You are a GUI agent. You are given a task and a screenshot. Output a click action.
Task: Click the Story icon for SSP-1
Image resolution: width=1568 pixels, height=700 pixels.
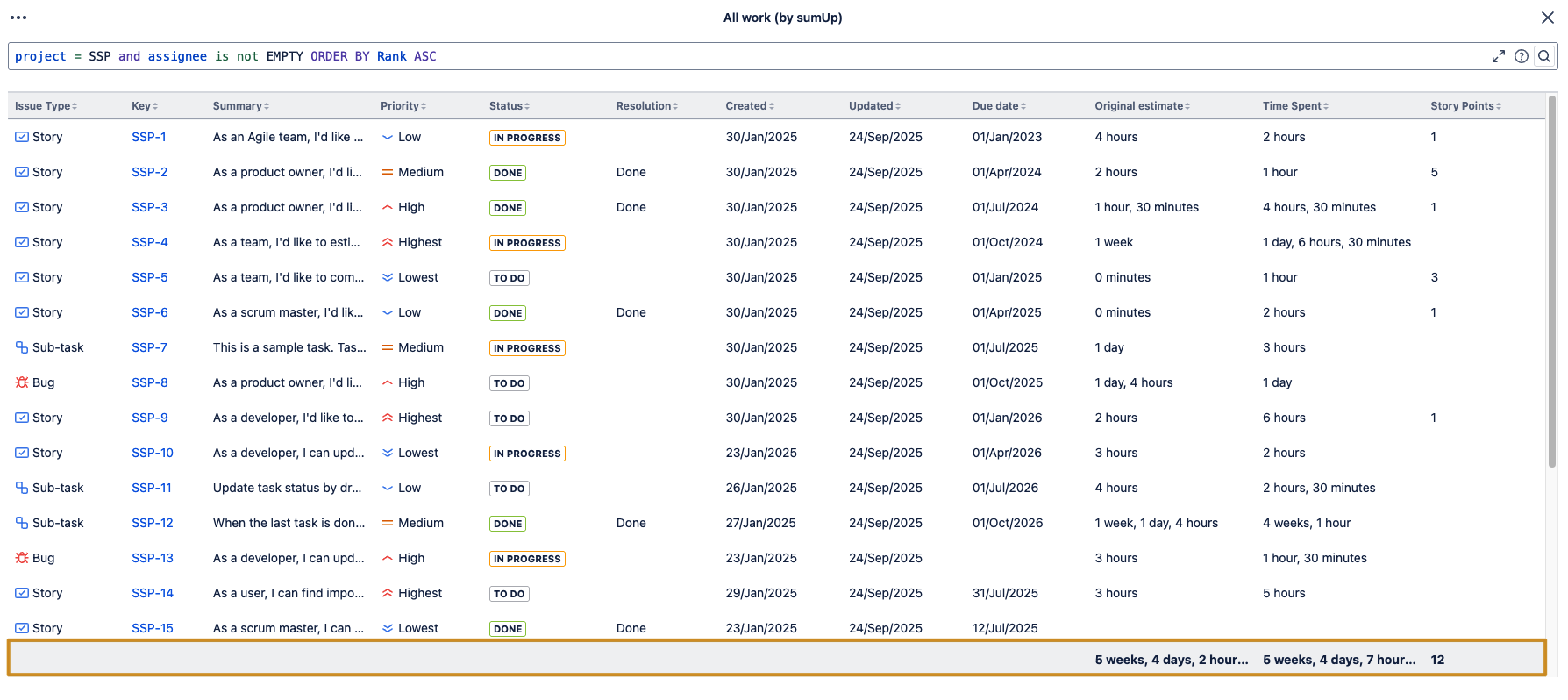pos(22,137)
